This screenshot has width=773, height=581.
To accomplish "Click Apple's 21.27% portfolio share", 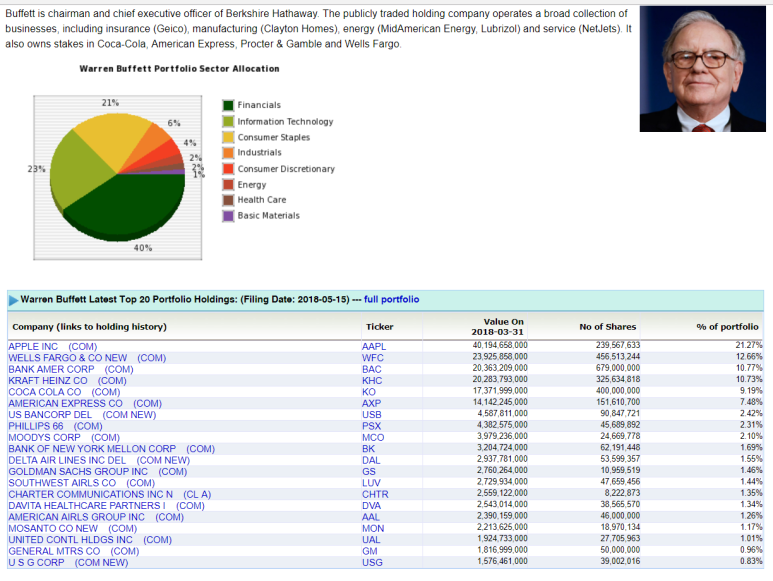I will (x=749, y=345).
